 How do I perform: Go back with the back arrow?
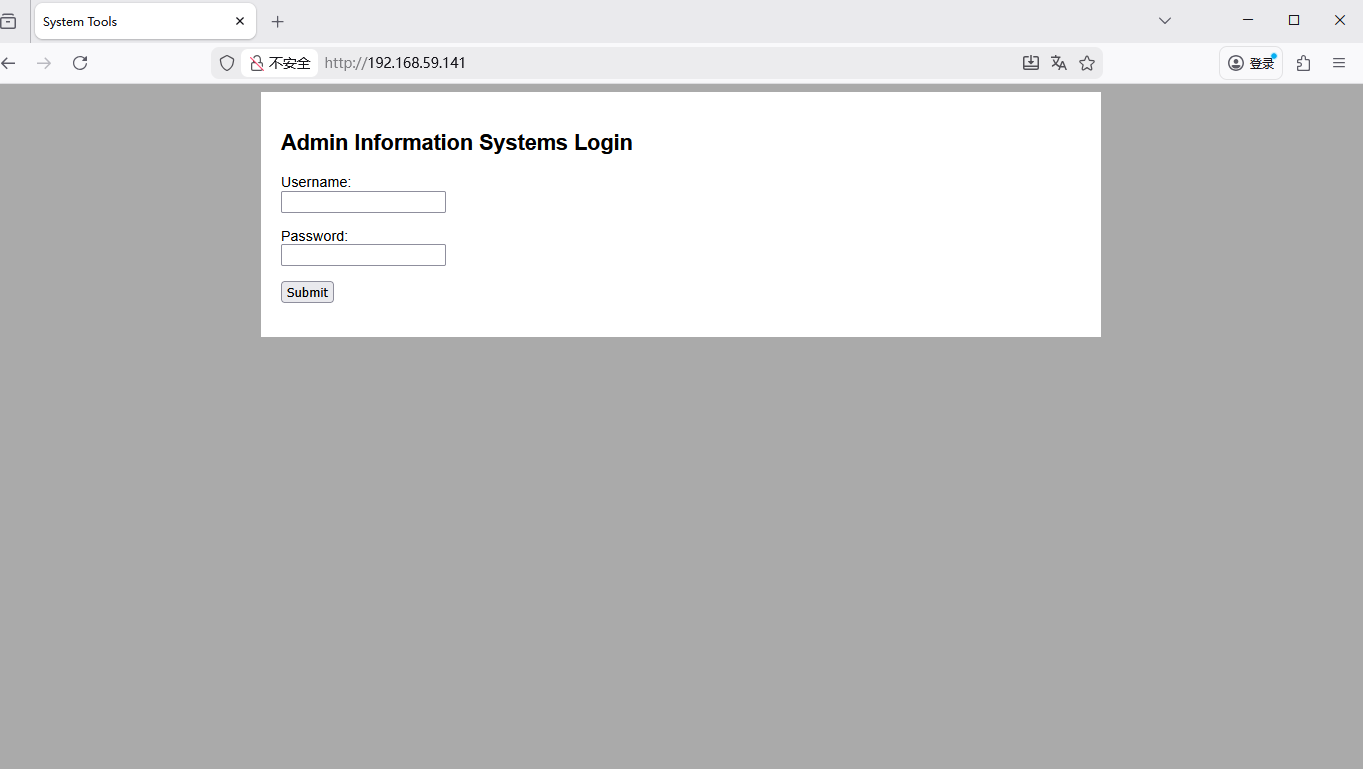coord(8,63)
